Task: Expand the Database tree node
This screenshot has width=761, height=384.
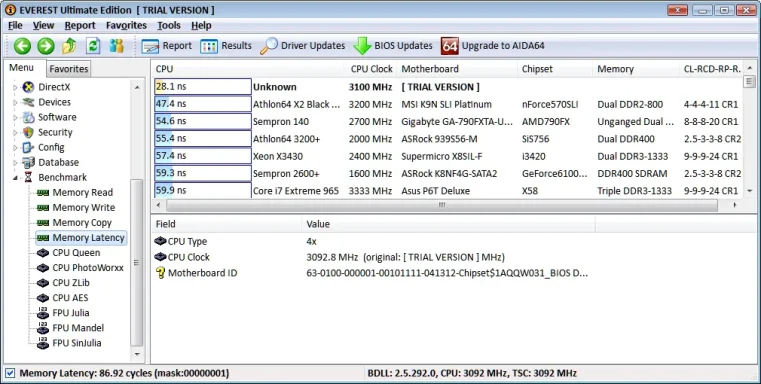Action: point(15,163)
